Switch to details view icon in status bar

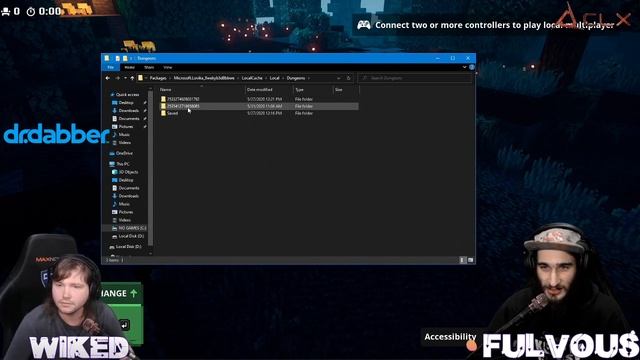(462, 260)
